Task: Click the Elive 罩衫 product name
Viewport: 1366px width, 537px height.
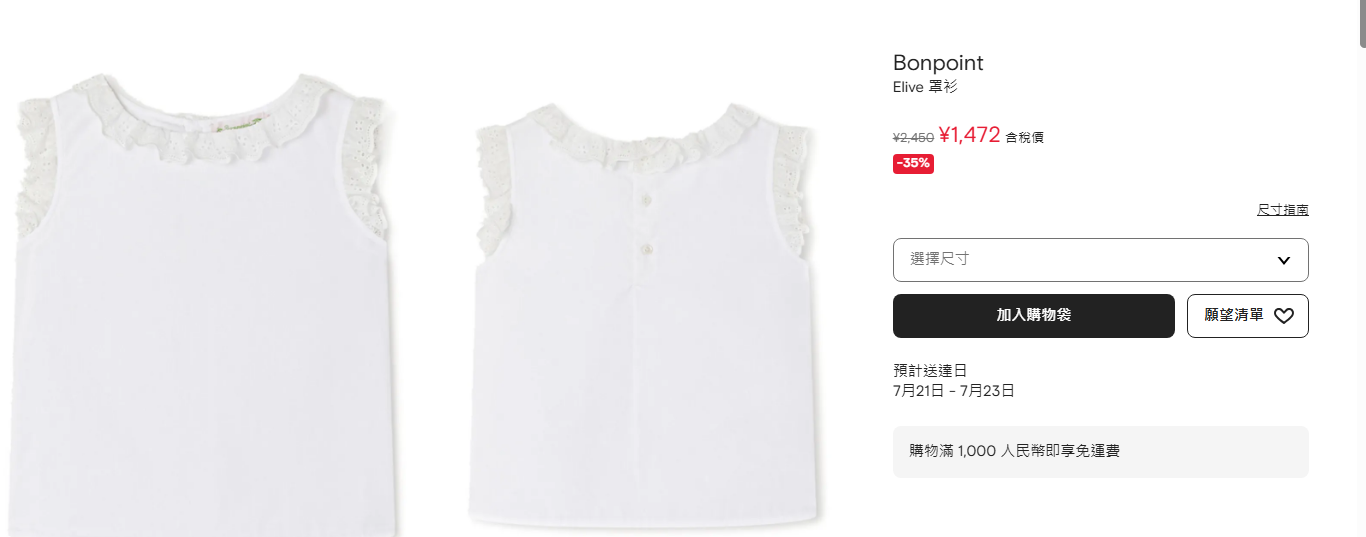Action: click(925, 87)
